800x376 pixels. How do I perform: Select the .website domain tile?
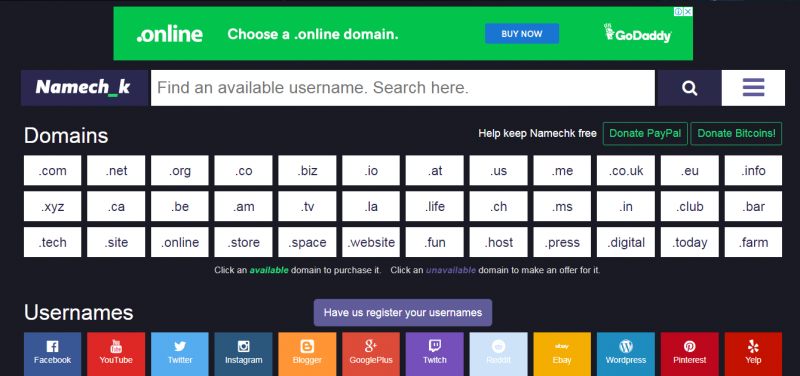click(x=371, y=242)
